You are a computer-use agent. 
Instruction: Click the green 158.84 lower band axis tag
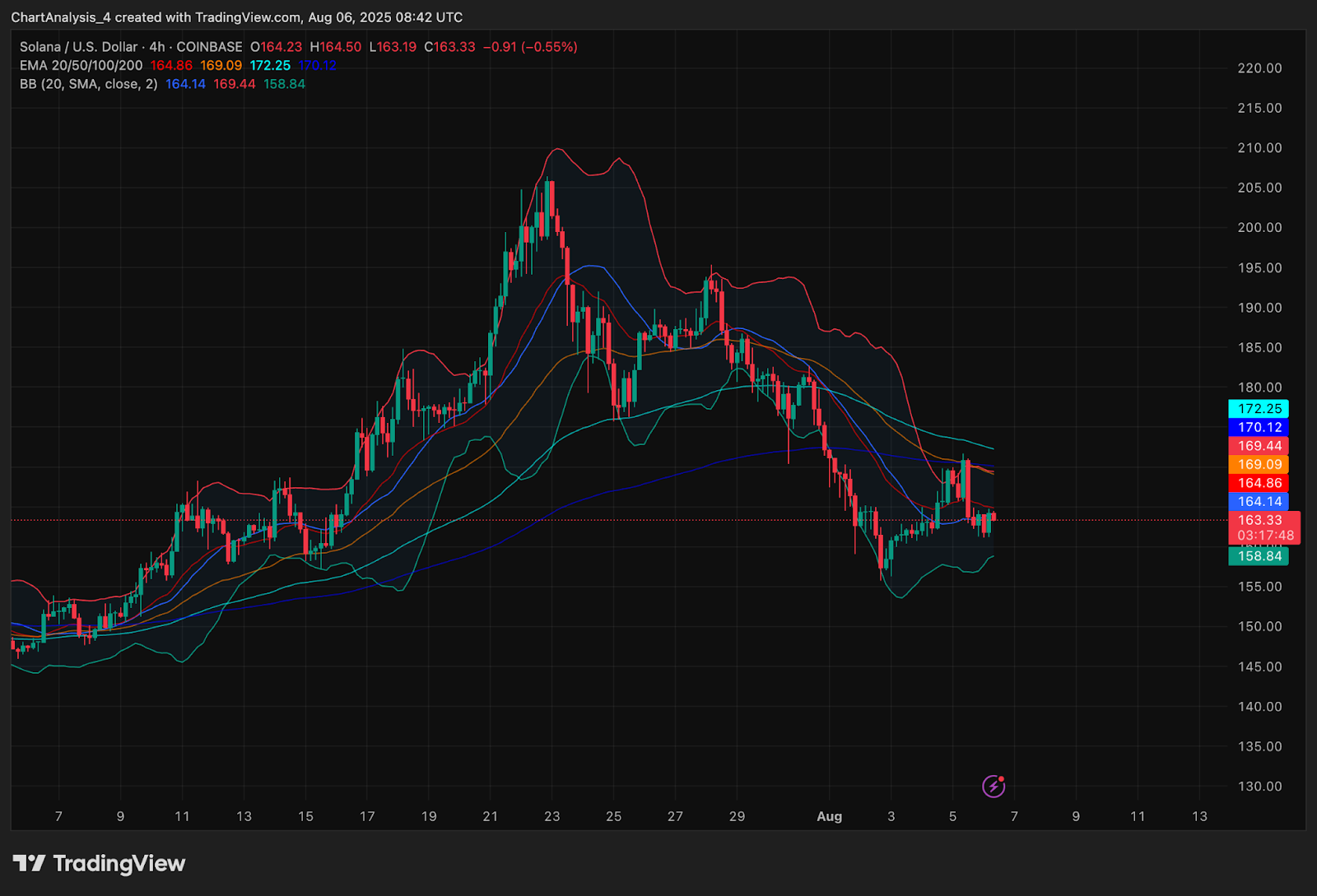(x=1259, y=556)
